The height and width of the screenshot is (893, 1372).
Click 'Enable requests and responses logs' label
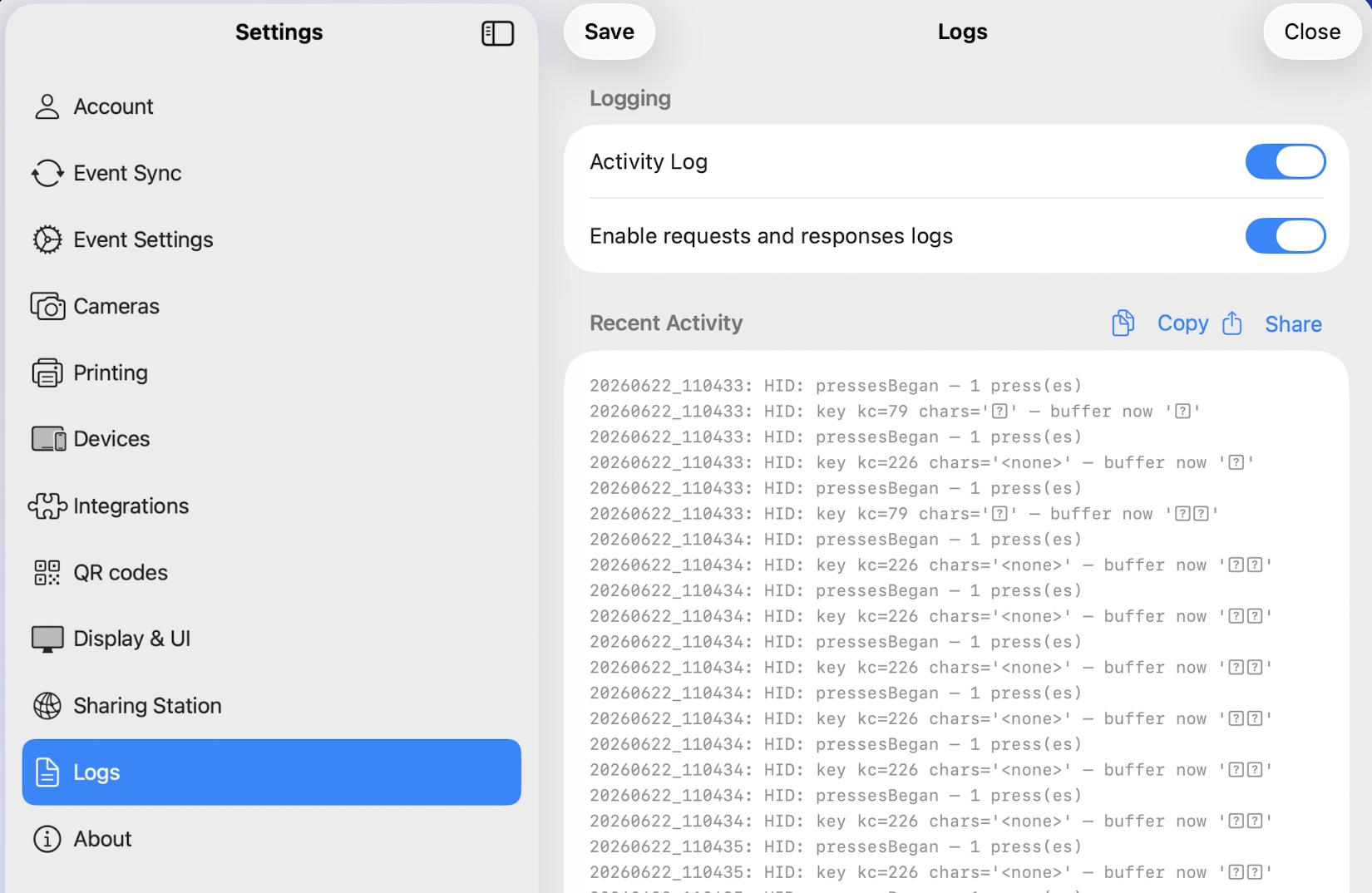click(771, 236)
